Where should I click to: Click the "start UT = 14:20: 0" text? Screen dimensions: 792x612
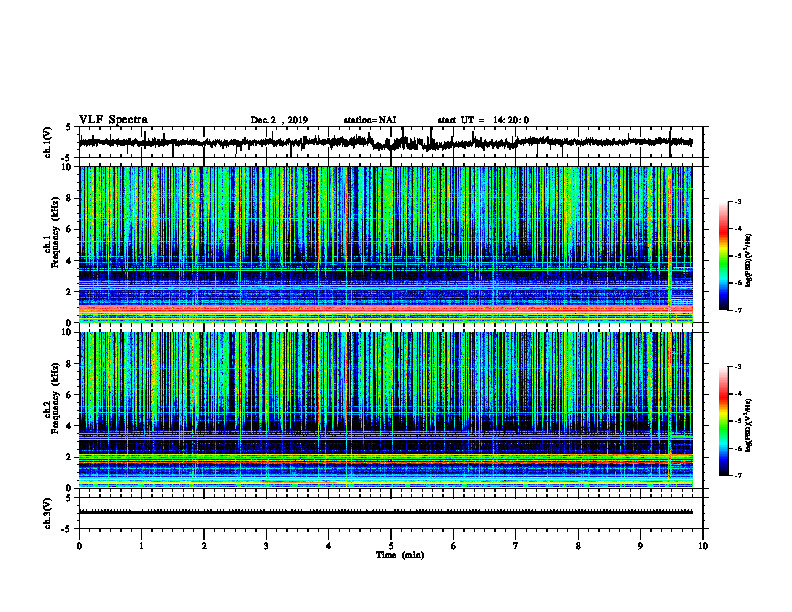click(x=483, y=120)
